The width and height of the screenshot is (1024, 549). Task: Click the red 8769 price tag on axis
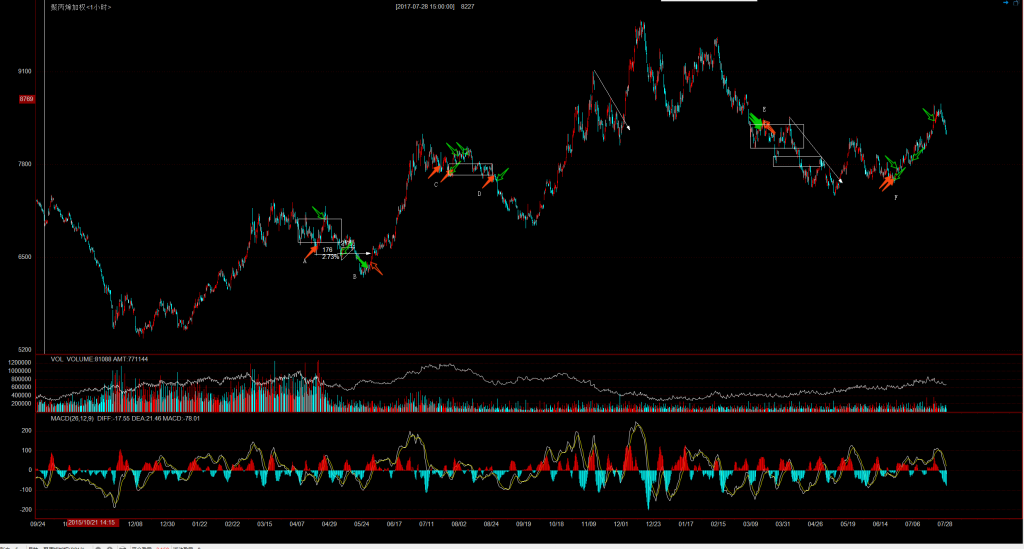27,99
